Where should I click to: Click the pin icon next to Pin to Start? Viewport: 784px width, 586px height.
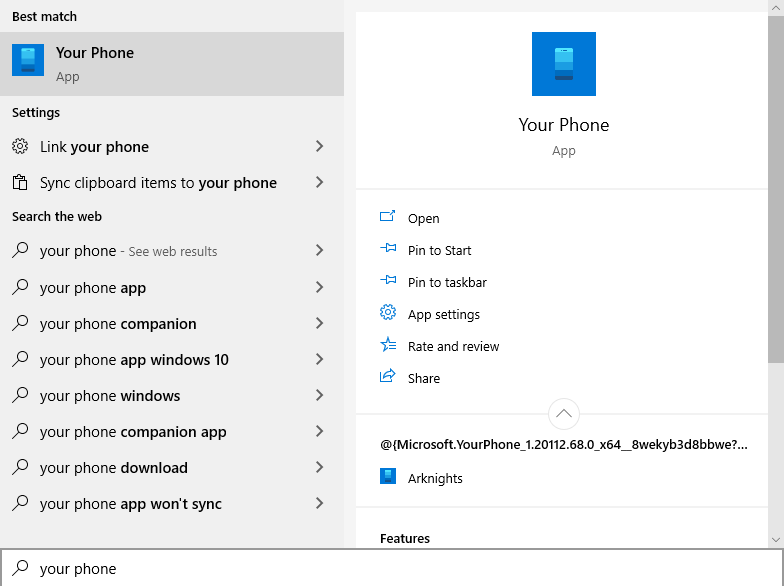click(388, 248)
